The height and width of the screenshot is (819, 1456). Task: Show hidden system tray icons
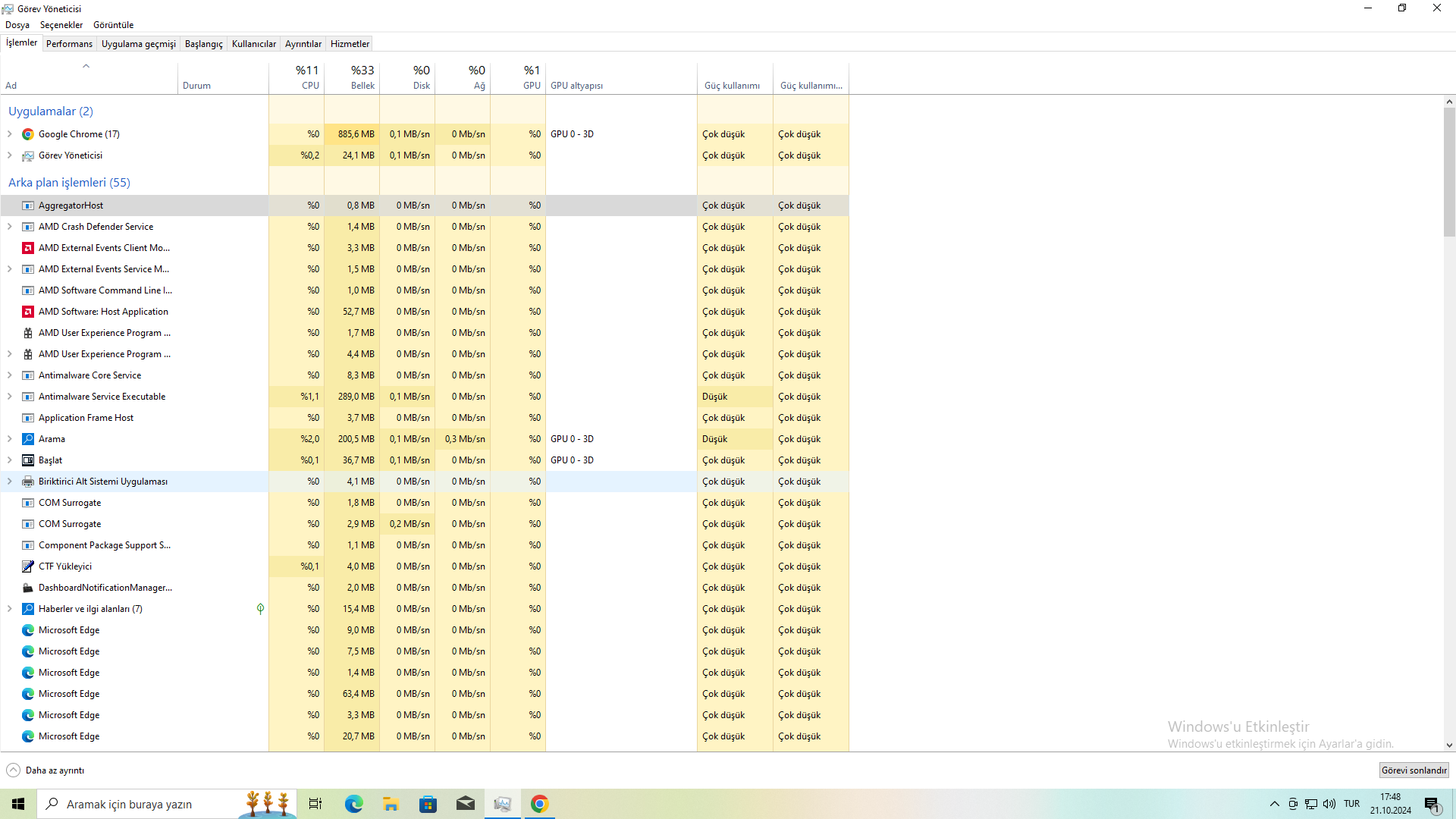(1274, 804)
